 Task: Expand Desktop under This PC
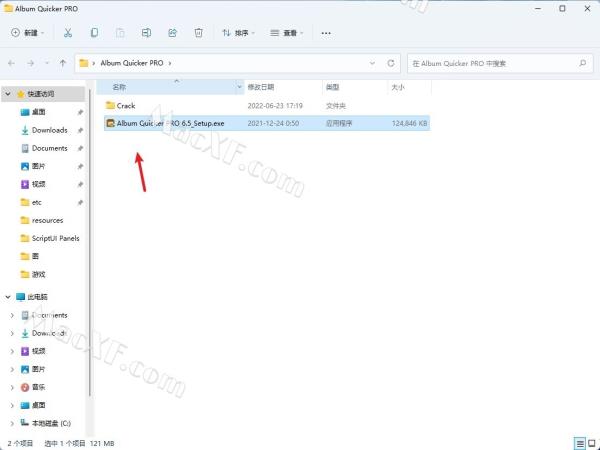pos(12,405)
